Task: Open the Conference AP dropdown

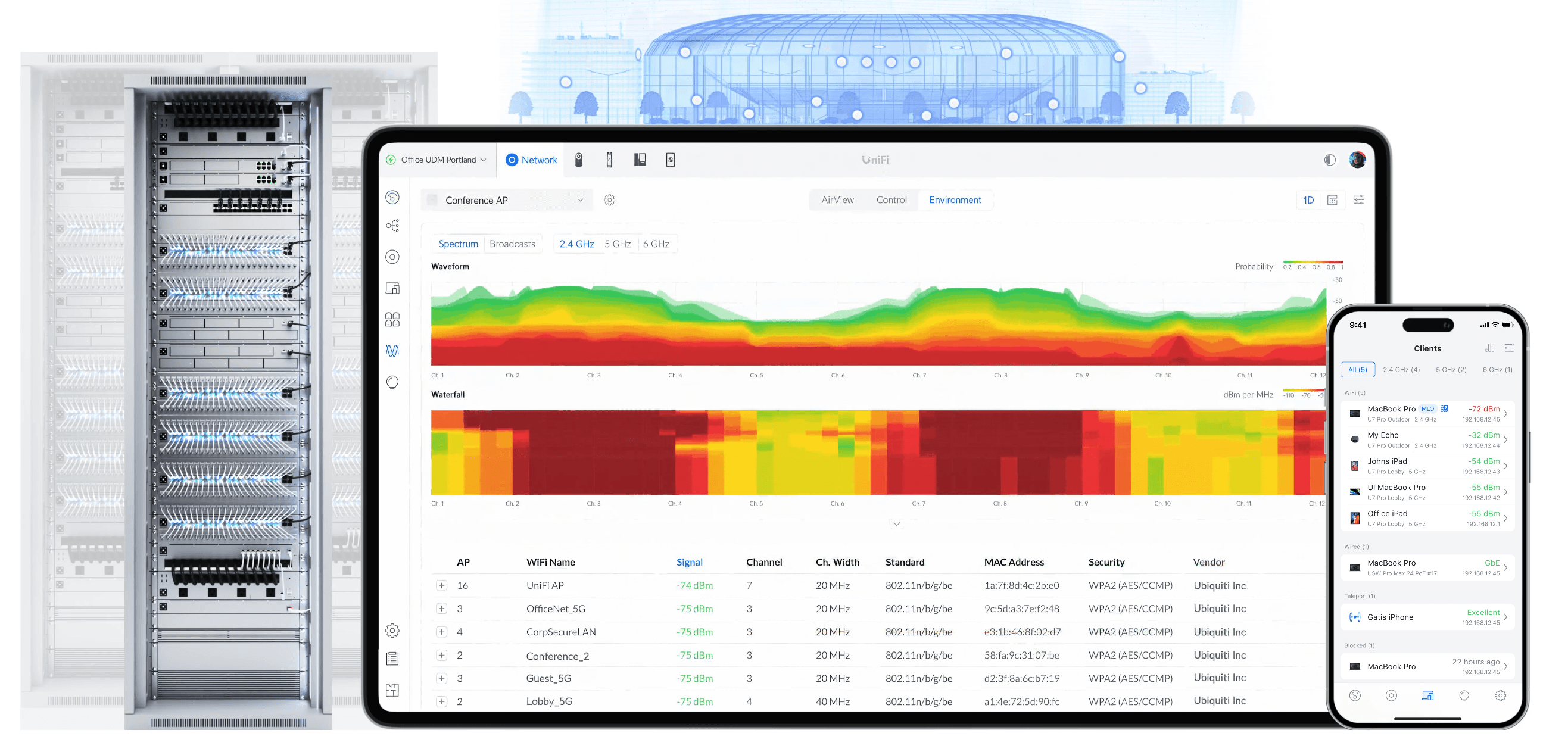Action: 506,200
